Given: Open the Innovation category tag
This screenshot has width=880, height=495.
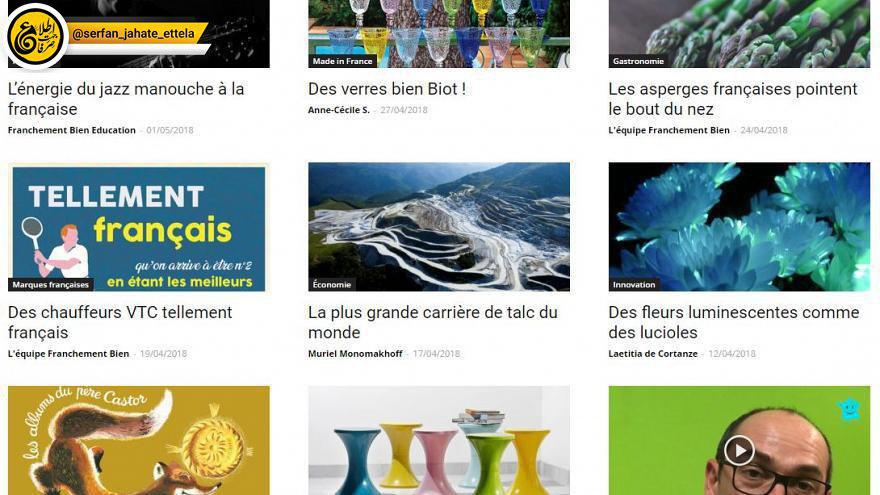Looking at the screenshot, I should coord(634,285).
